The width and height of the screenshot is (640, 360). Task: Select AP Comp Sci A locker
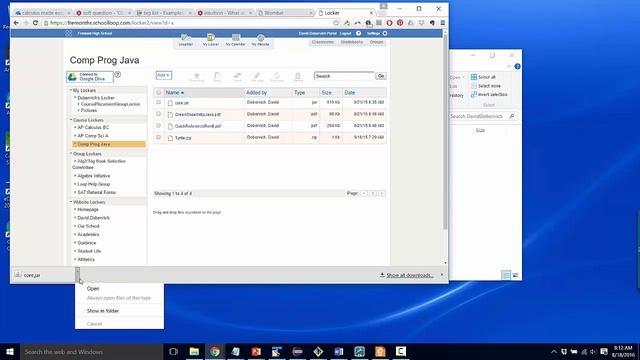[x=93, y=136]
